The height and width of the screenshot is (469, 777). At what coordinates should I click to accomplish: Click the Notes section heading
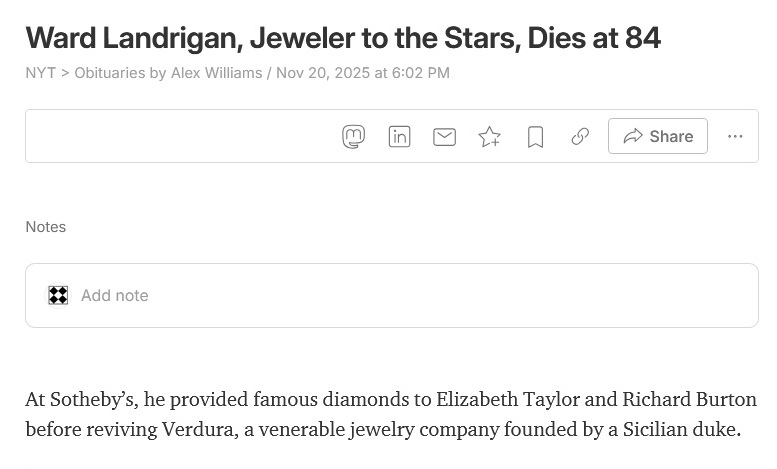tap(46, 227)
